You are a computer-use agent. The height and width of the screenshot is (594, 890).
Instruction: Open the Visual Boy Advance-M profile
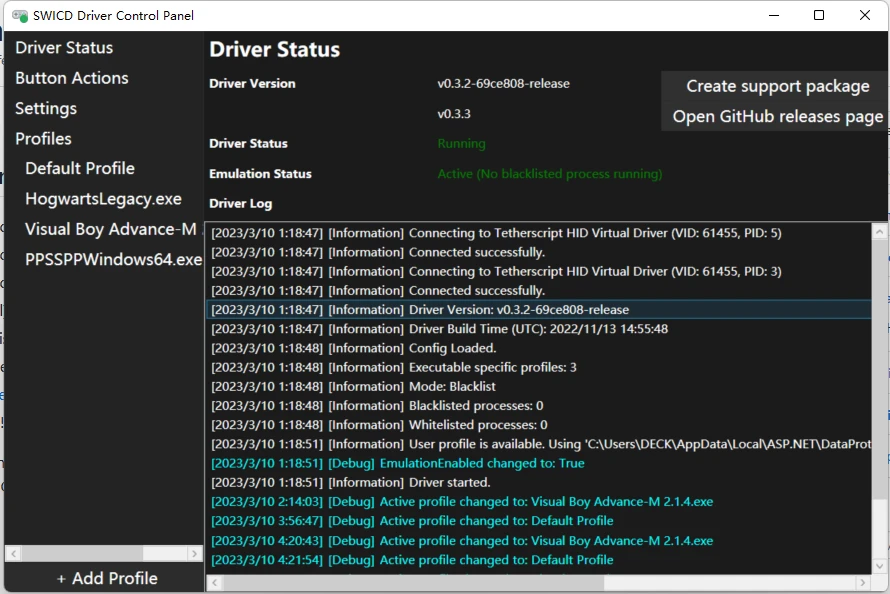(x=112, y=229)
